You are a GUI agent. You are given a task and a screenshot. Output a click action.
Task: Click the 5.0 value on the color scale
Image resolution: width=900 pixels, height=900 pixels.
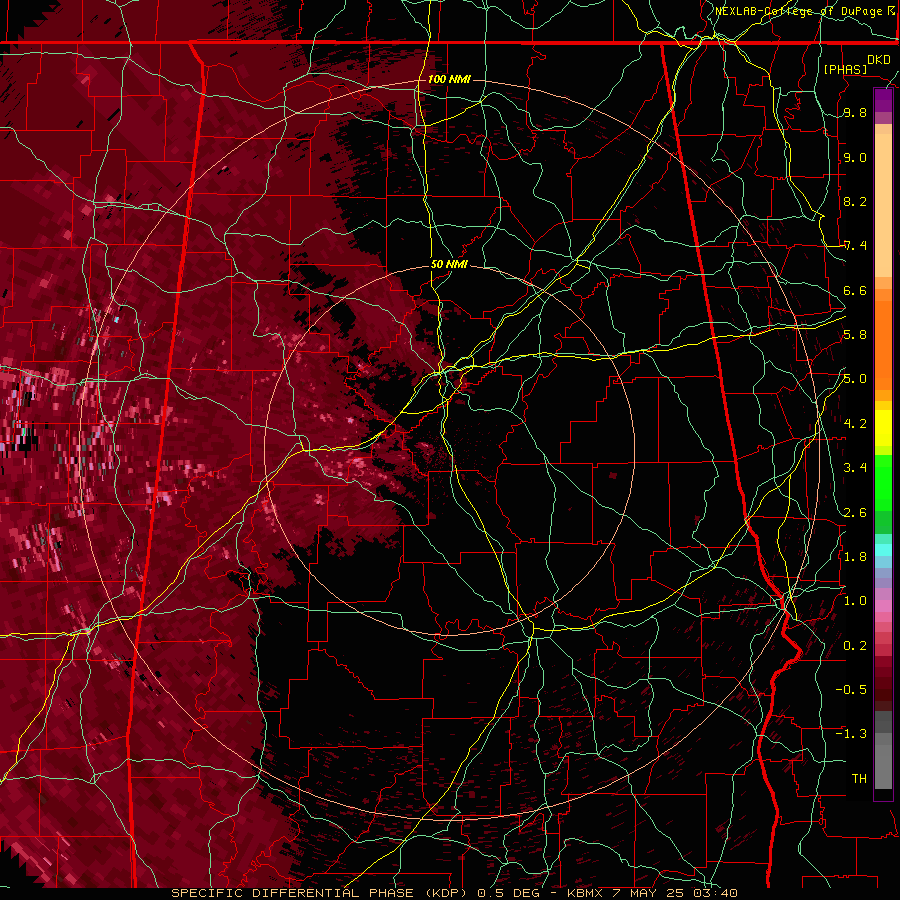[855, 379]
